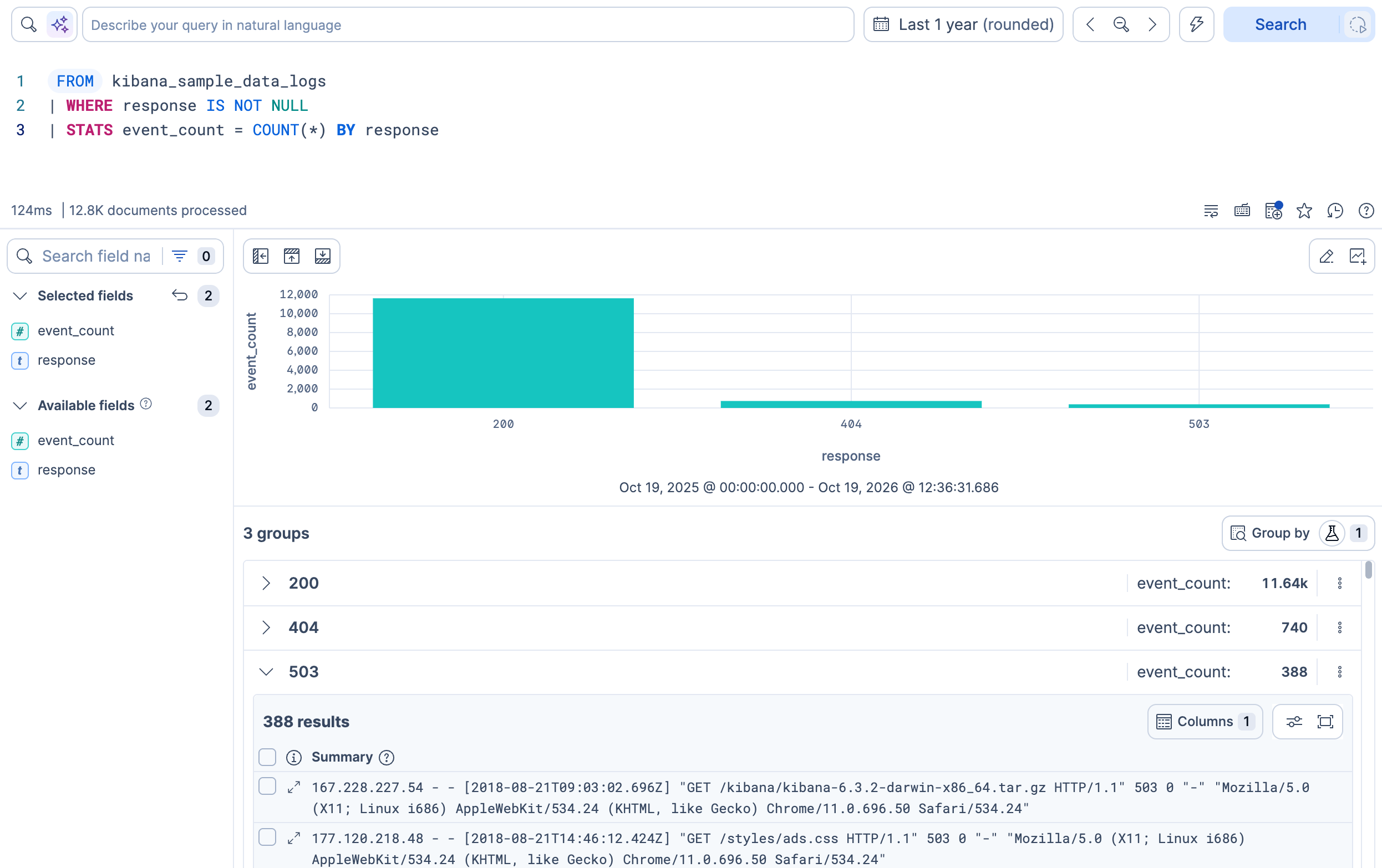Screen dimensions: 1382x868
Task: Click the 388 results heading
Action: pos(306,722)
